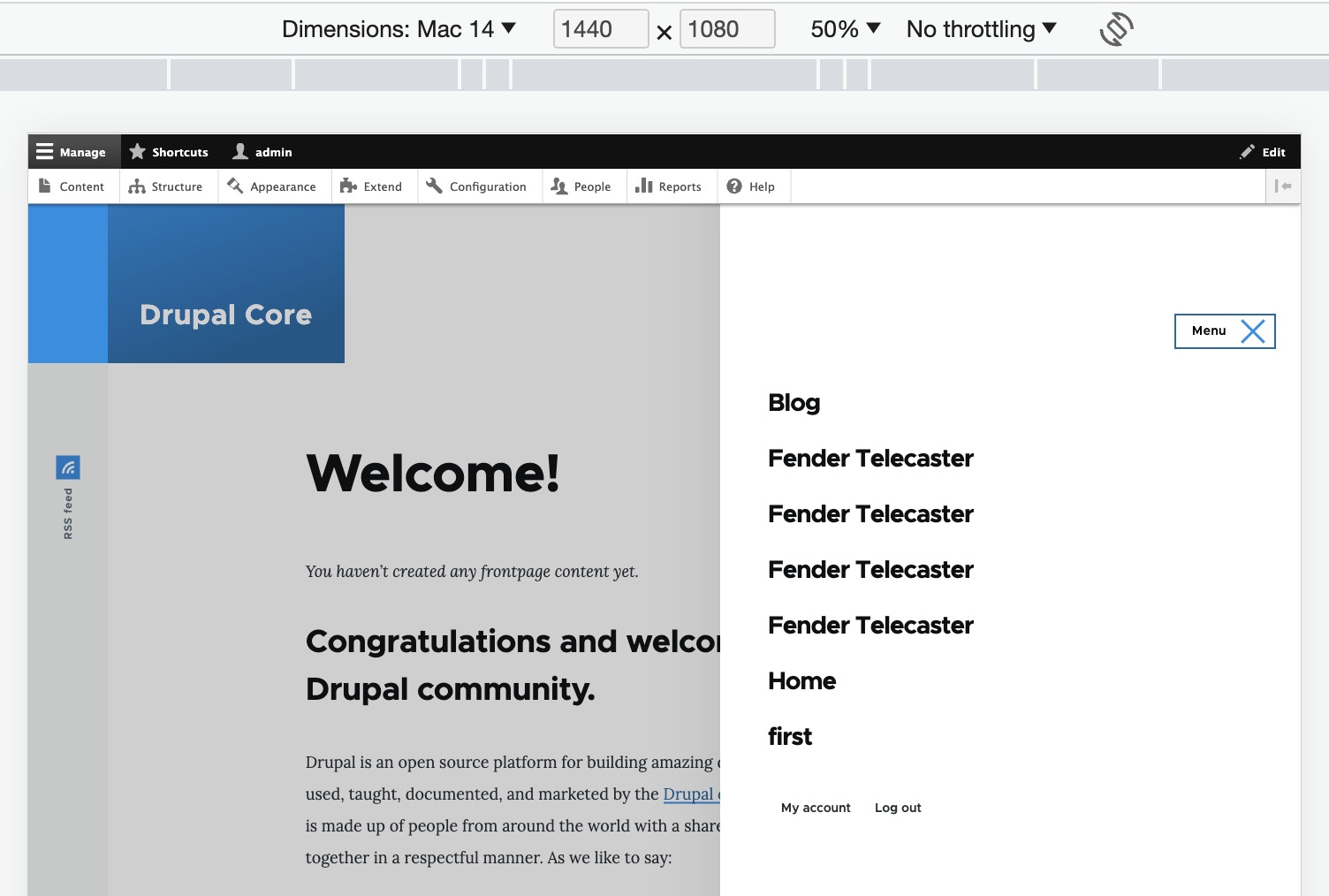
Task: Open the Shortcuts menu
Action: click(169, 151)
